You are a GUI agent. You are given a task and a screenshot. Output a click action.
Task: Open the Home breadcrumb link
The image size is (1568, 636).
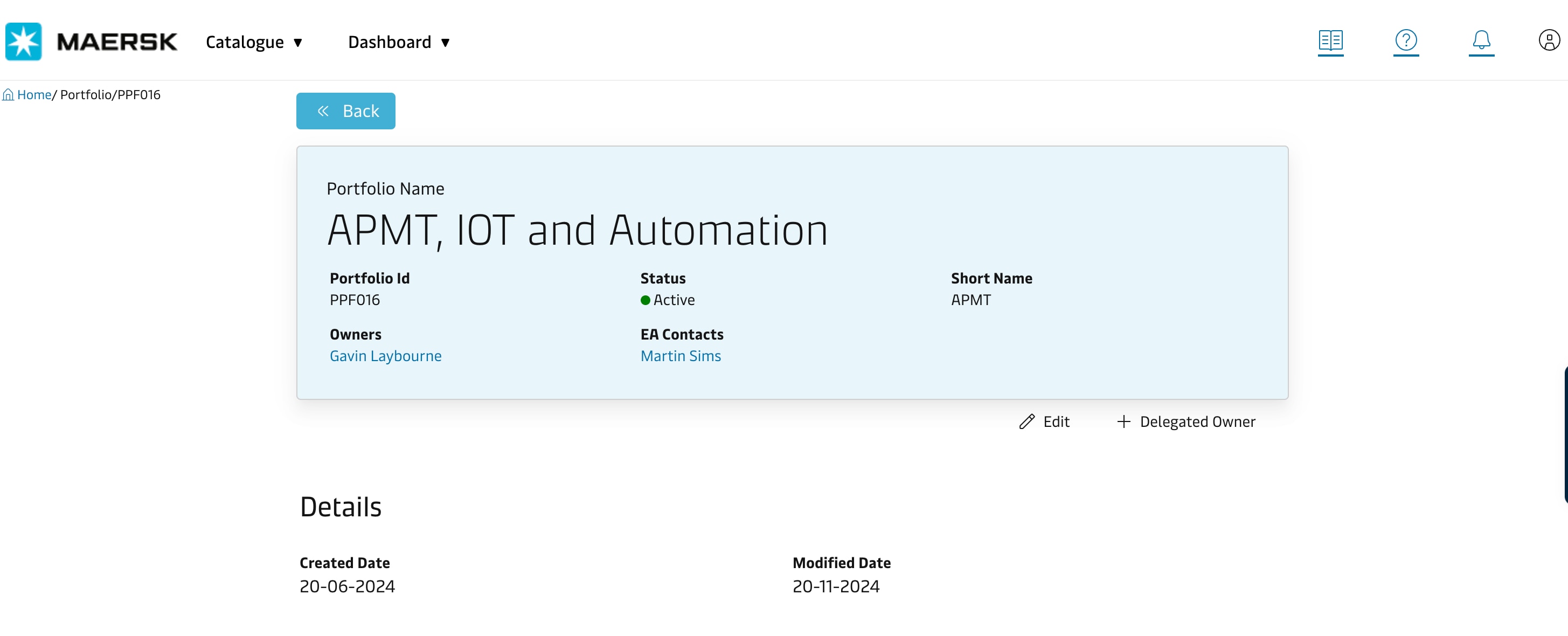(34, 94)
